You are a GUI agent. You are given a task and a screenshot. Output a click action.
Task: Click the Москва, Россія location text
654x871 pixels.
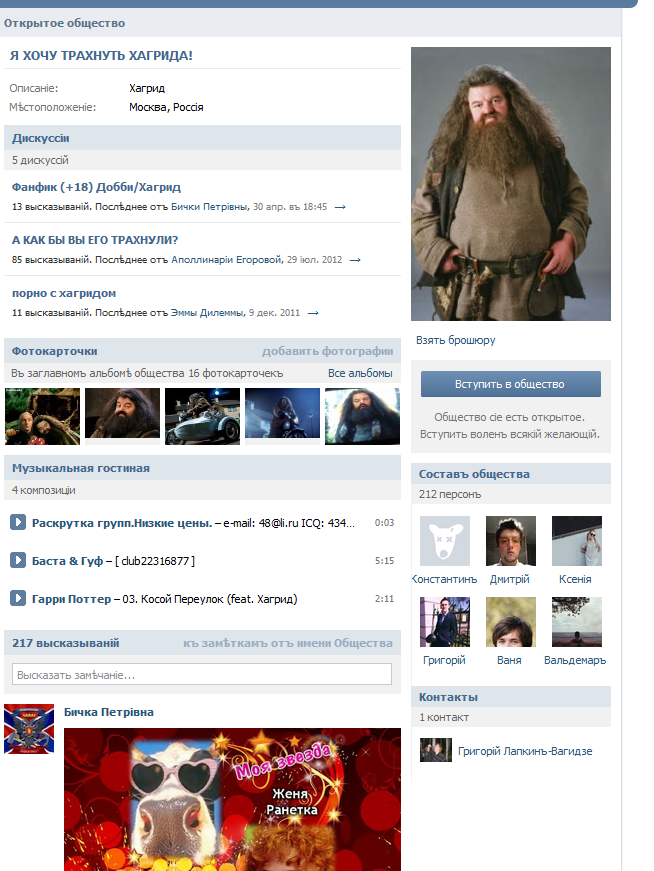click(166, 107)
